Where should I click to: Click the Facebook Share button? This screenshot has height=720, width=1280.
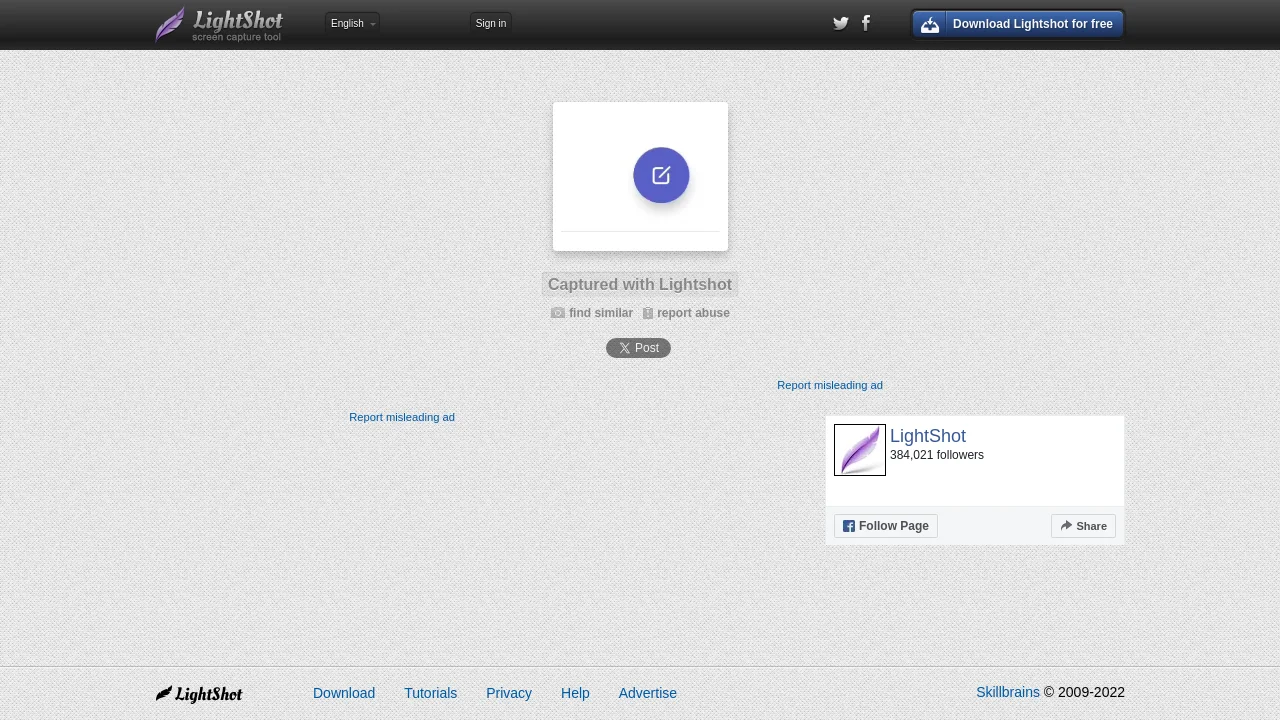click(x=1083, y=526)
